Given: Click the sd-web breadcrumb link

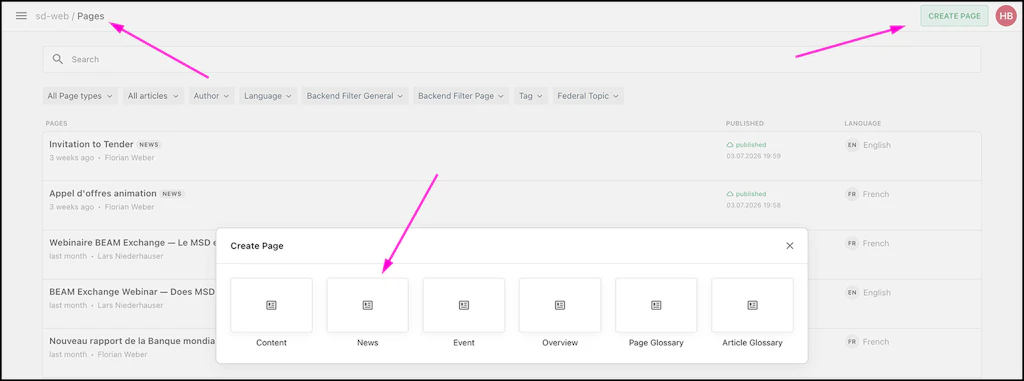Looking at the screenshot, I should click(x=52, y=16).
